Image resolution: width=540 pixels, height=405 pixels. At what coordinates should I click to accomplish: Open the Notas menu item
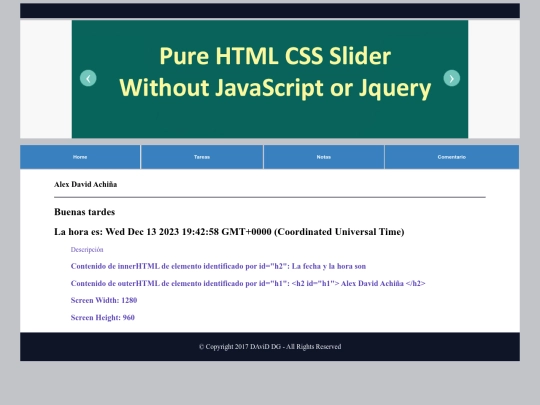tap(324, 157)
